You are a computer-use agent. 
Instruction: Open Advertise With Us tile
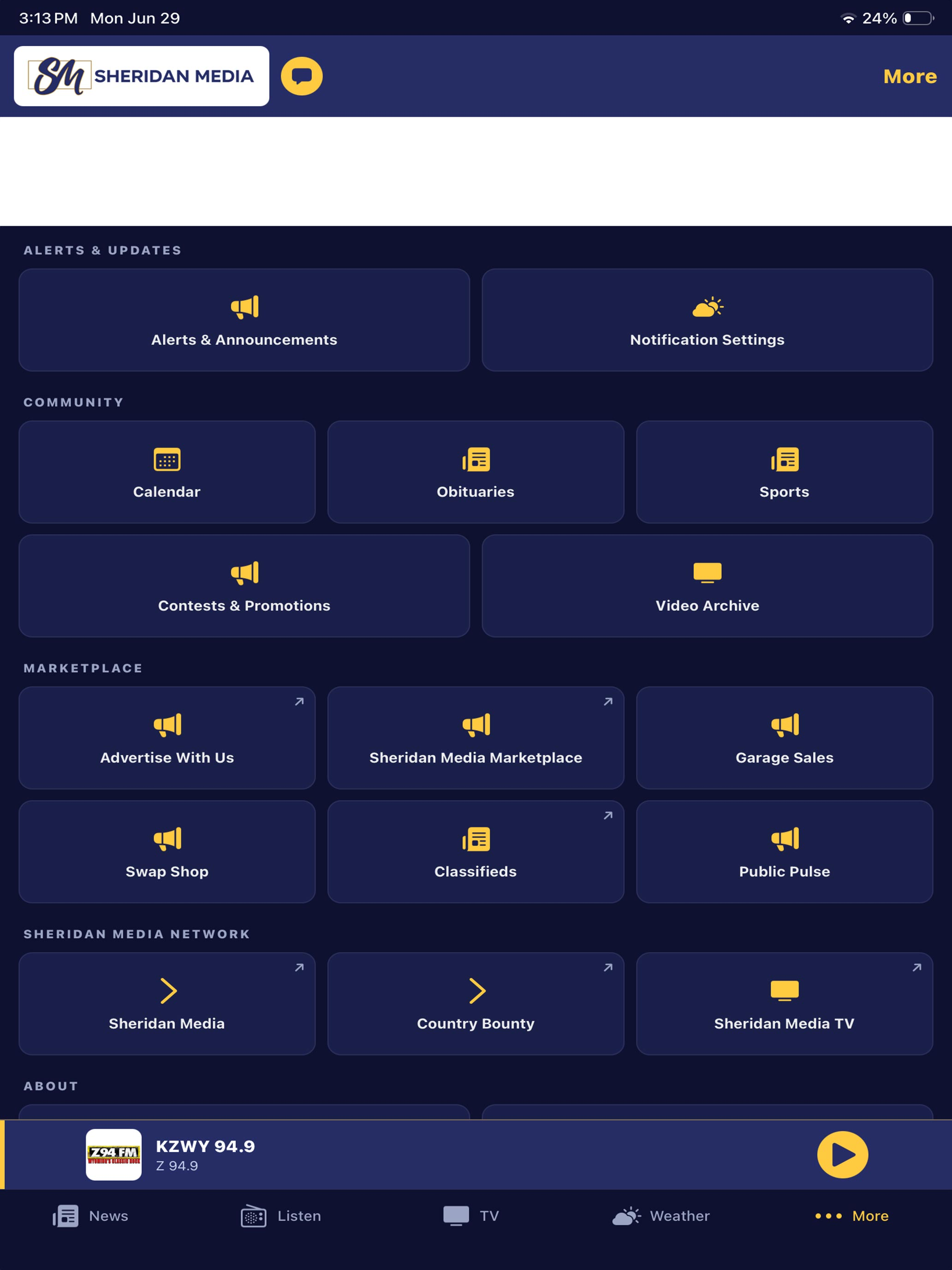tap(167, 738)
